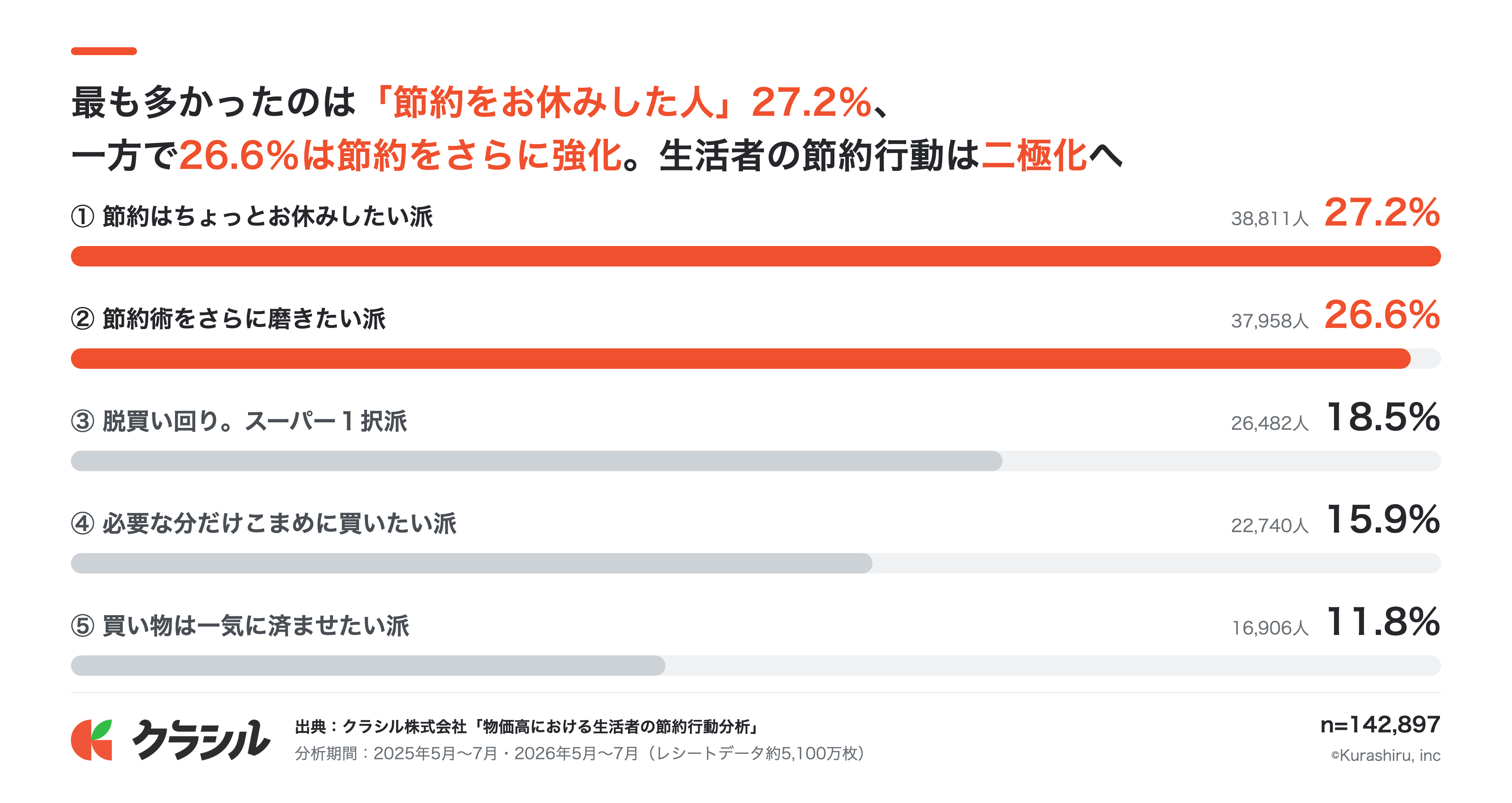The image size is (1512, 803).
Task: Click the circled number ③ marker
Action: (83, 421)
